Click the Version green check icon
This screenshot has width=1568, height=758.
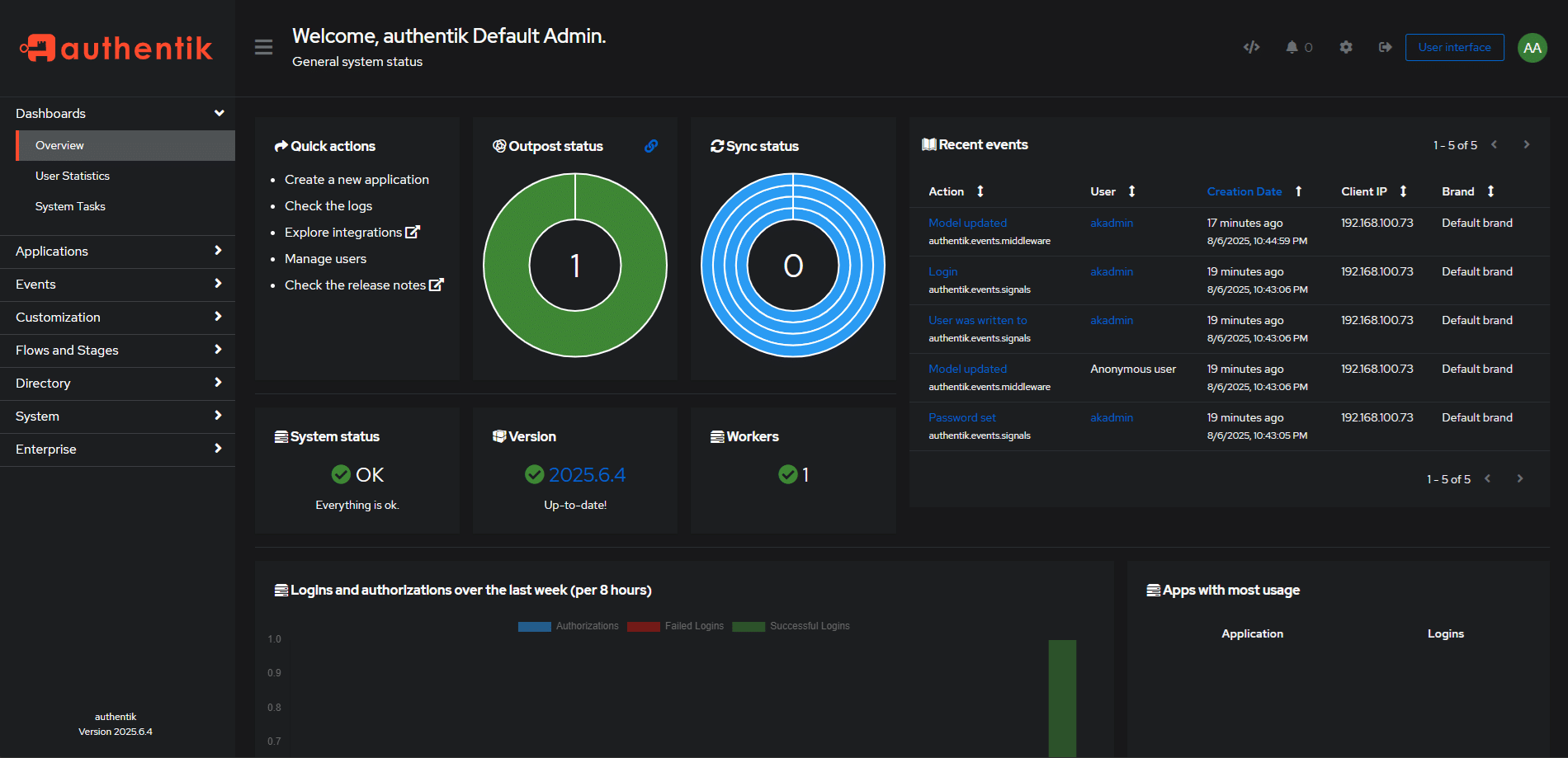point(535,474)
